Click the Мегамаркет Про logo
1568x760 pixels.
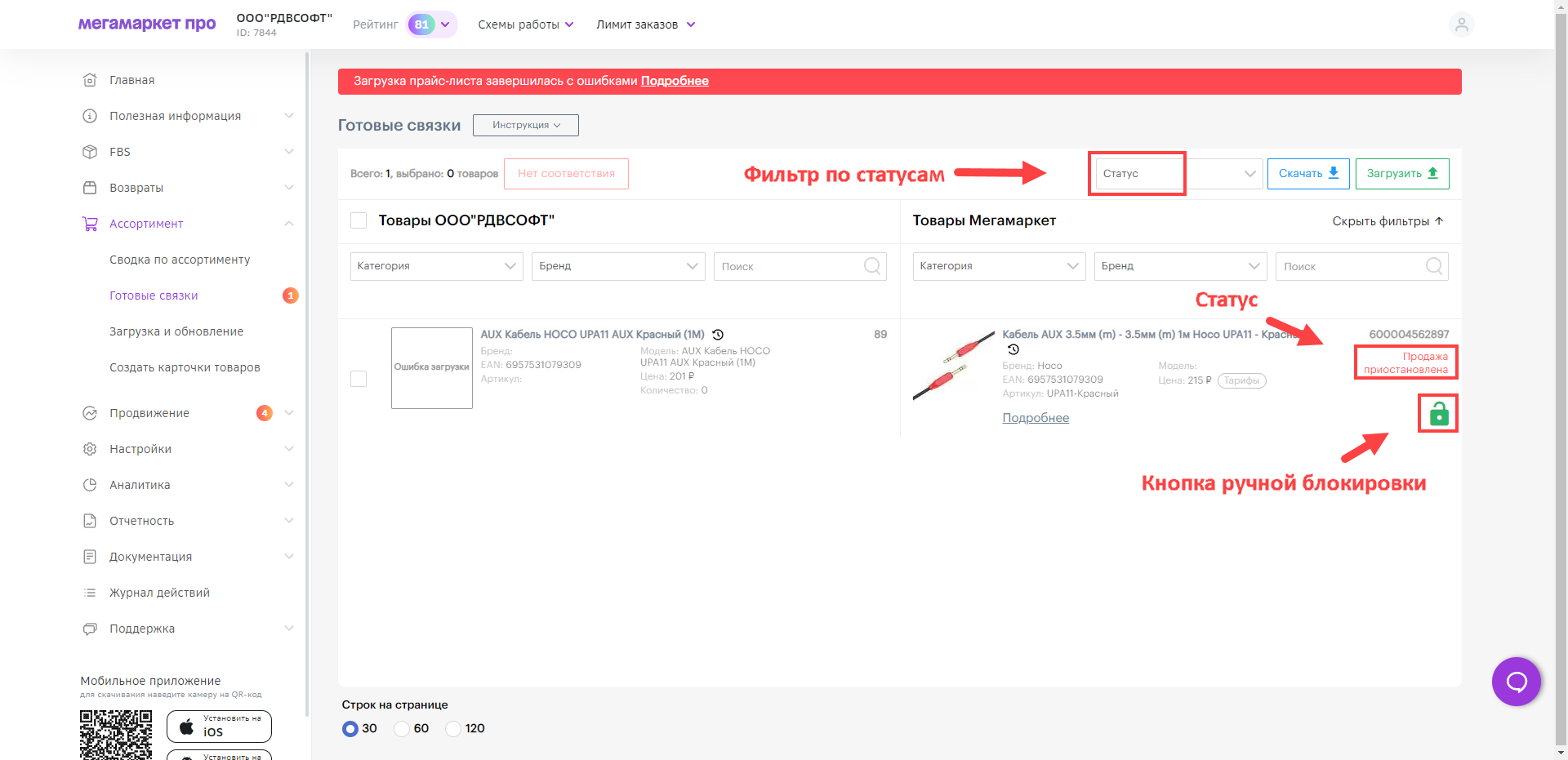point(147,24)
